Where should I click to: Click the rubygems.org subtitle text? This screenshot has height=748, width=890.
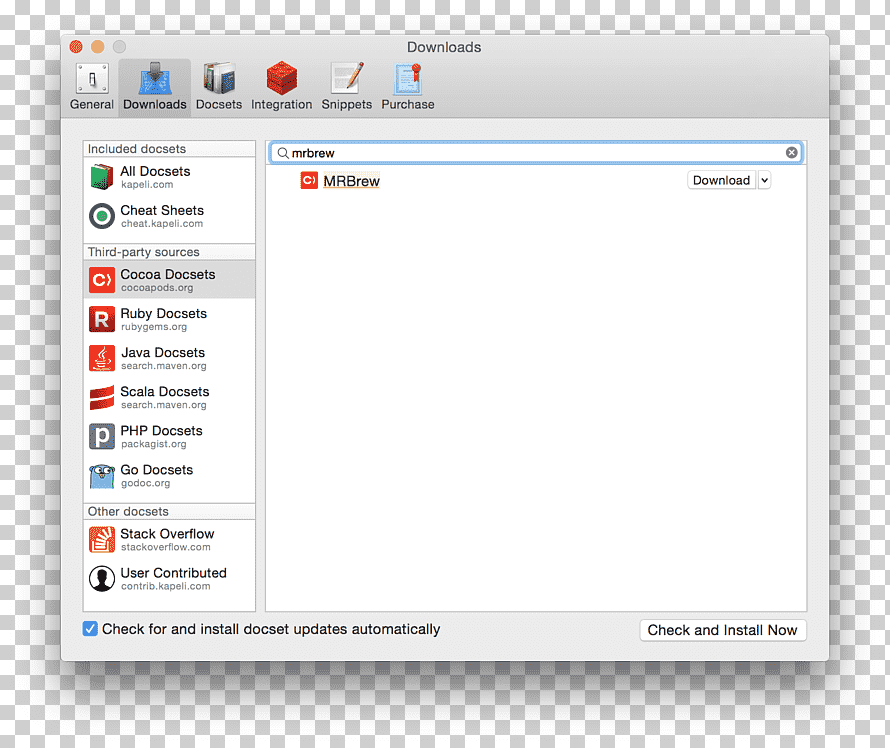[x=154, y=327]
